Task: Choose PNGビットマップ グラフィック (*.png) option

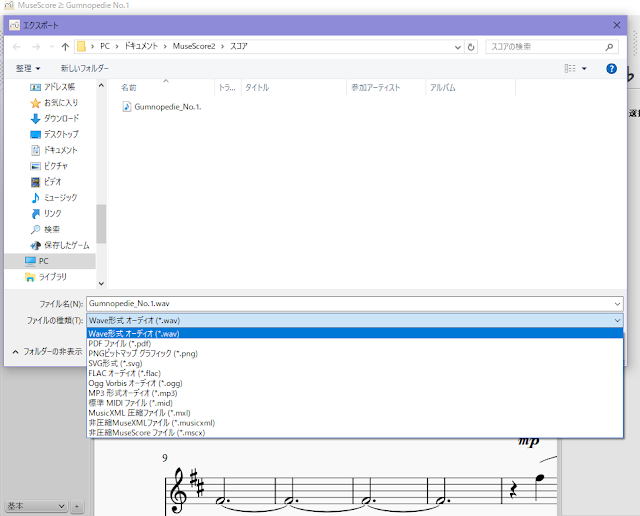Action: tap(355, 354)
